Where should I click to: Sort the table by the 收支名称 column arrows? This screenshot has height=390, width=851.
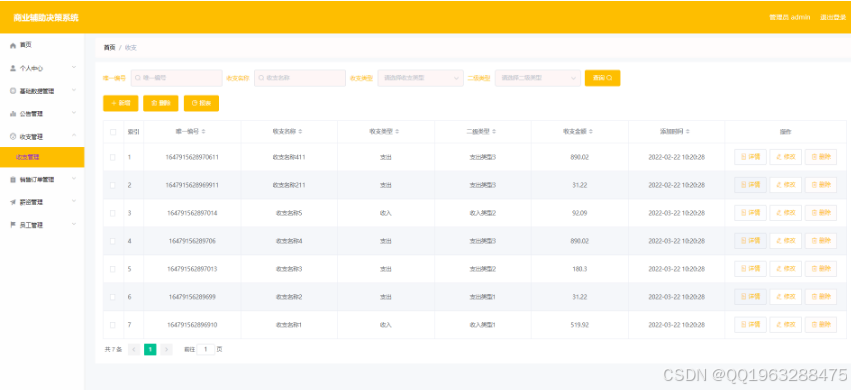pyautogui.click(x=300, y=132)
